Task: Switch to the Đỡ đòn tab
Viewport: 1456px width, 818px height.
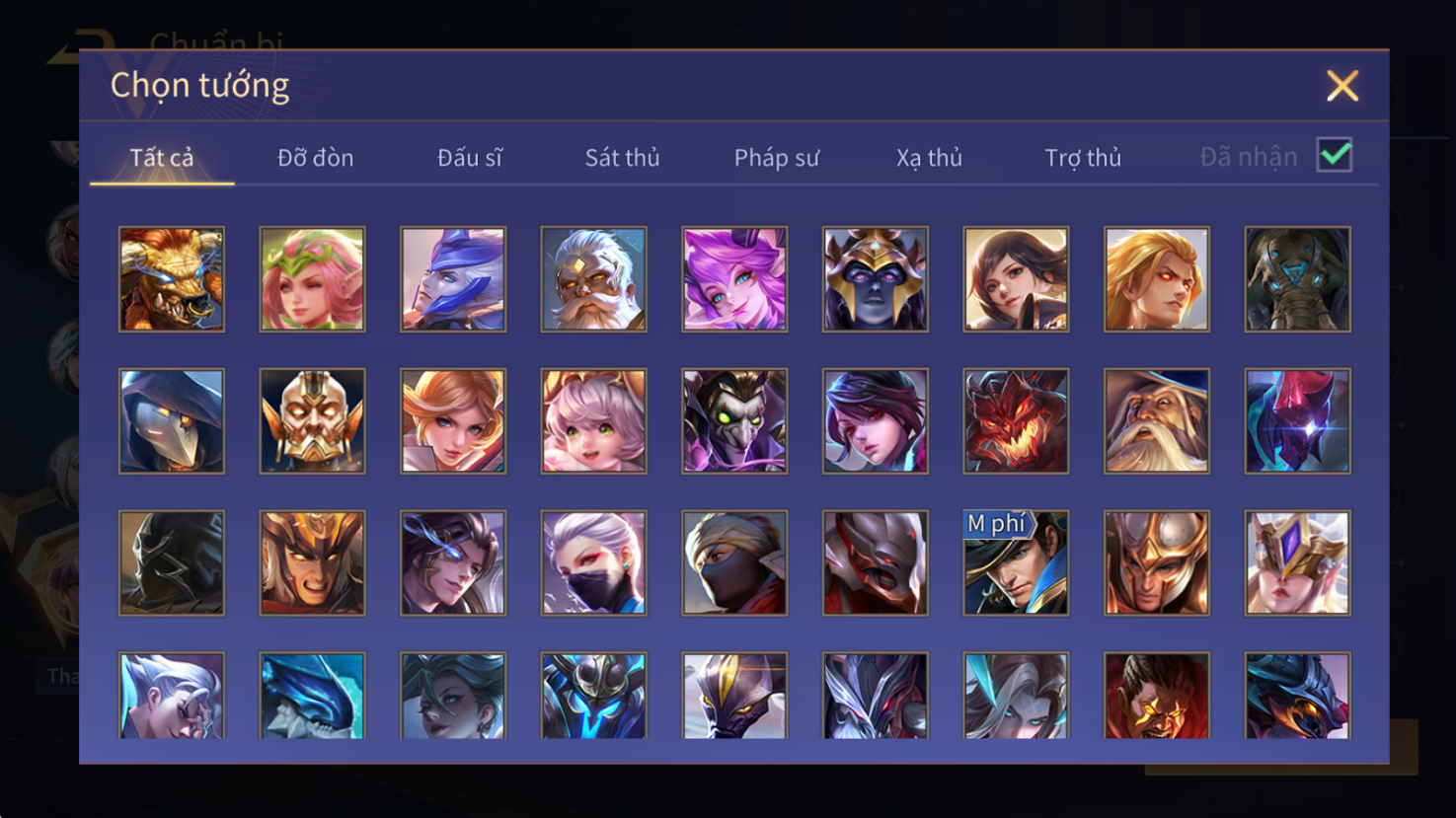Action: pyautogui.click(x=315, y=158)
